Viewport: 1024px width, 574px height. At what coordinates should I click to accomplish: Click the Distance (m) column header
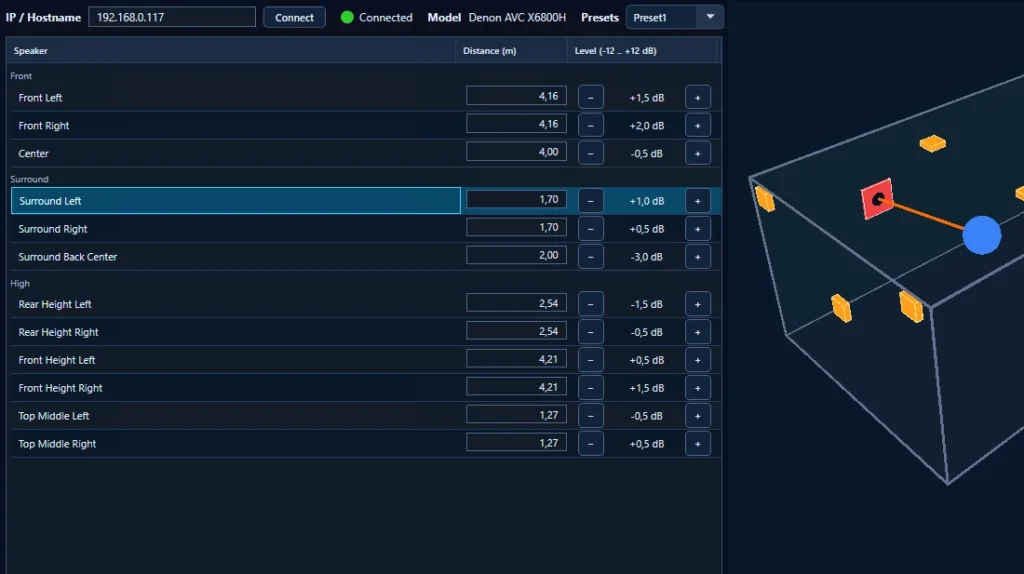point(511,50)
